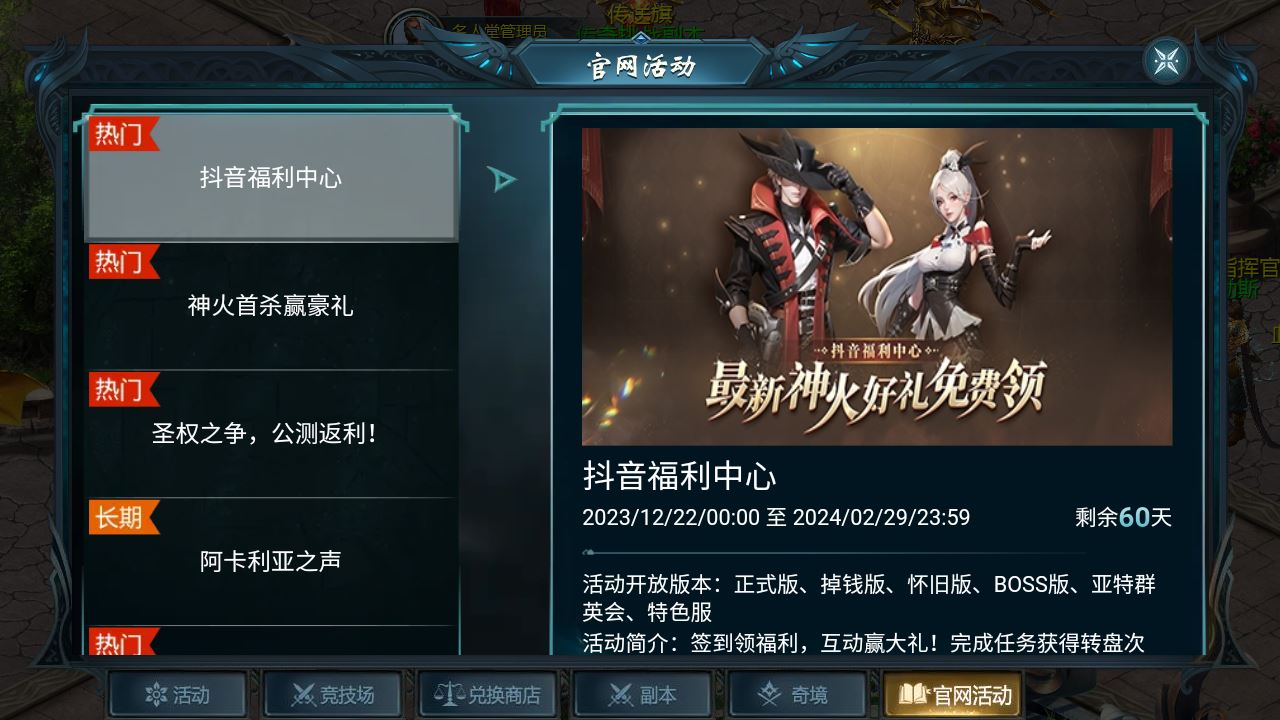The image size is (1280, 720).
Task: Select the flower icon on the 活动 tab
Action: pyautogui.click(x=155, y=694)
